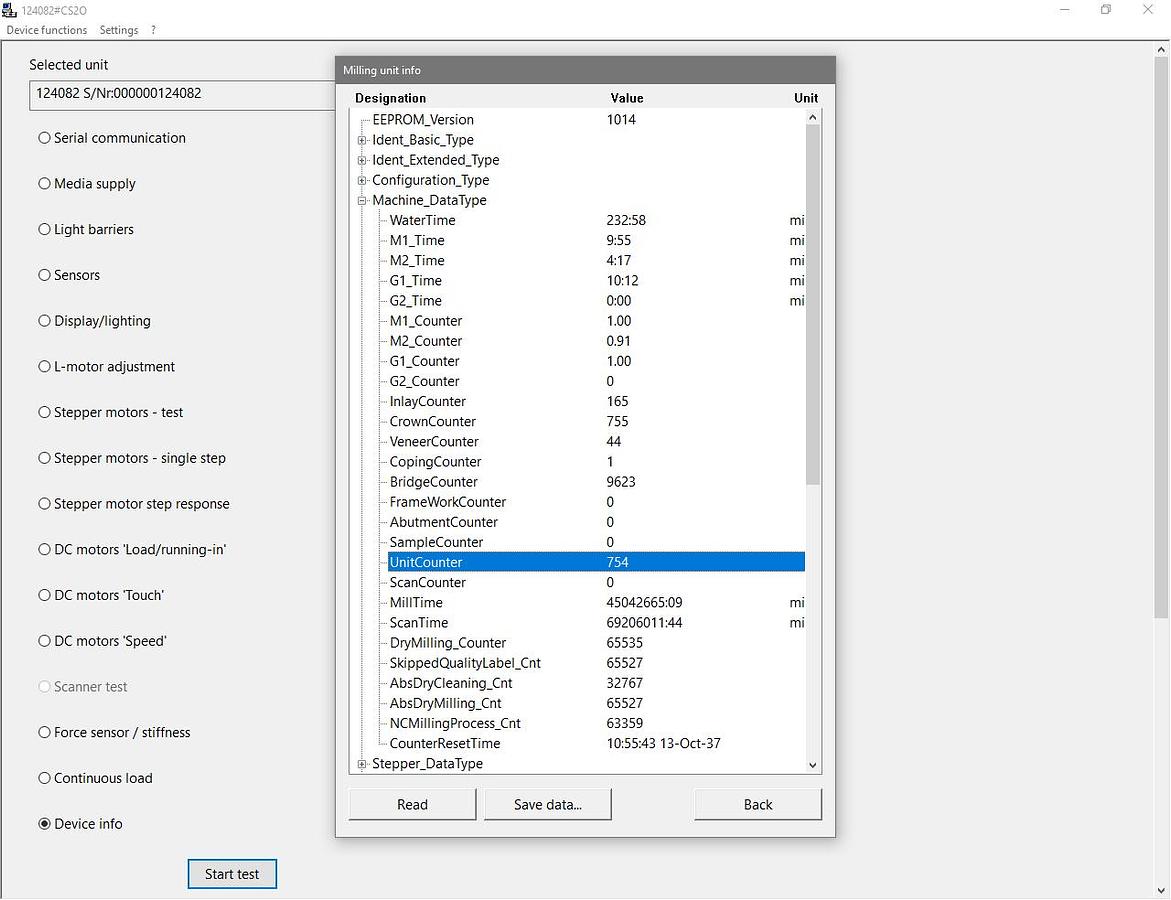Open the Device functions menu
The width and height of the screenshot is (1171, 900).
click(x=47, y=30)
